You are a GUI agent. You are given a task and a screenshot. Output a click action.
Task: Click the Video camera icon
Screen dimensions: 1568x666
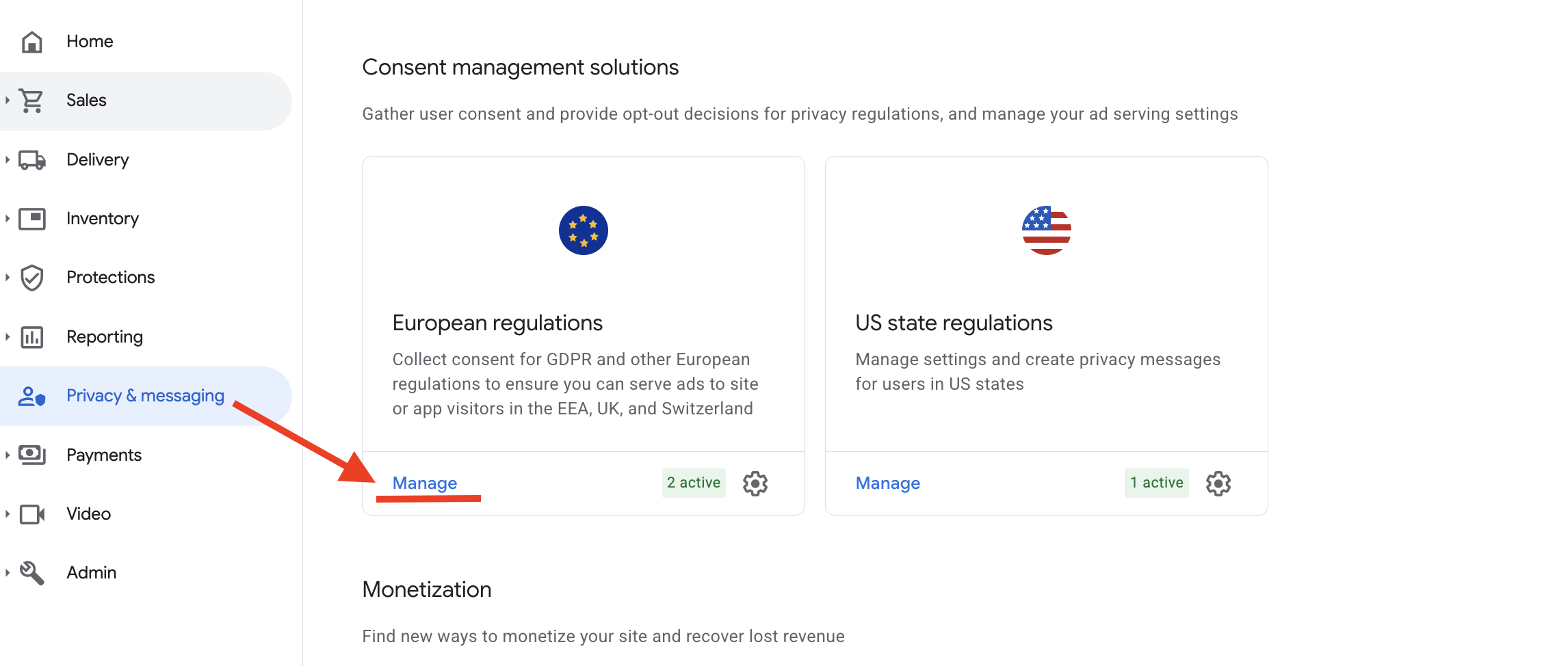(31, 514)
